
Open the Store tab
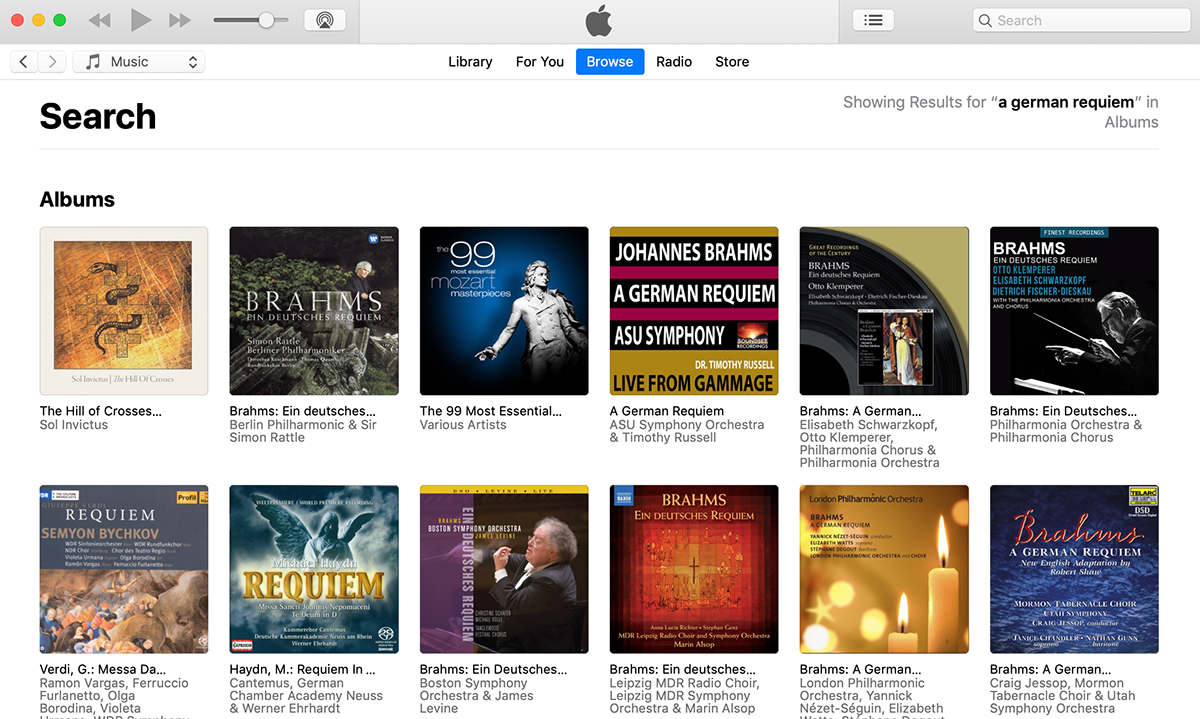pos(732,62)
